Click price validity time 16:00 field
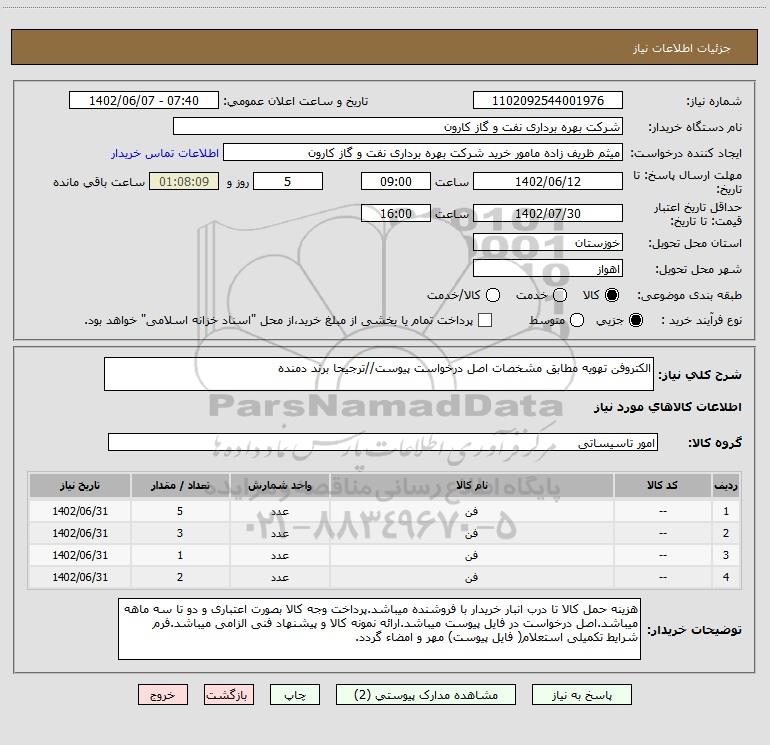The width and height of the screenshot is (770, 745). [396, 213]
